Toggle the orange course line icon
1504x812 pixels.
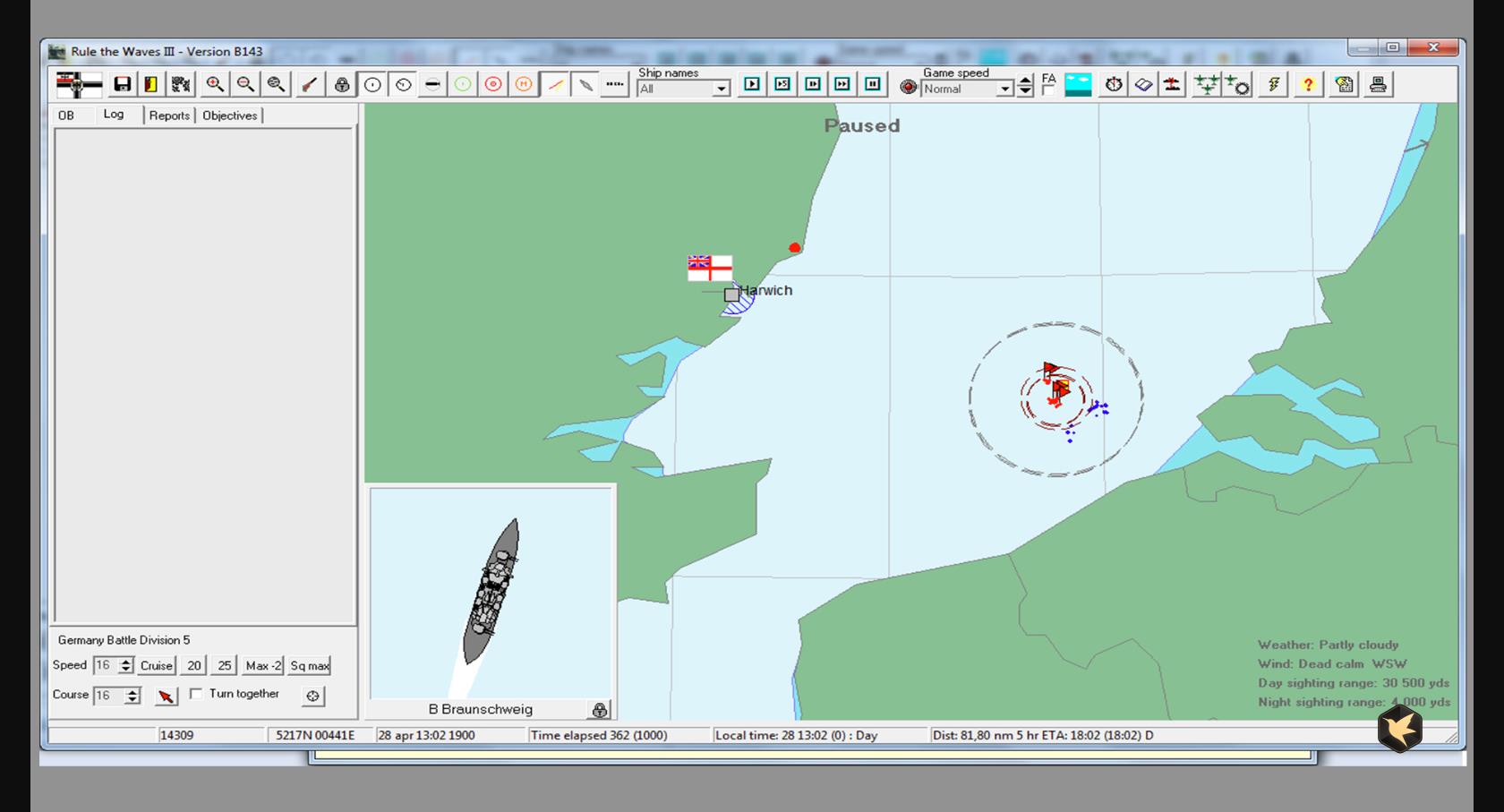tap(555, 84)
